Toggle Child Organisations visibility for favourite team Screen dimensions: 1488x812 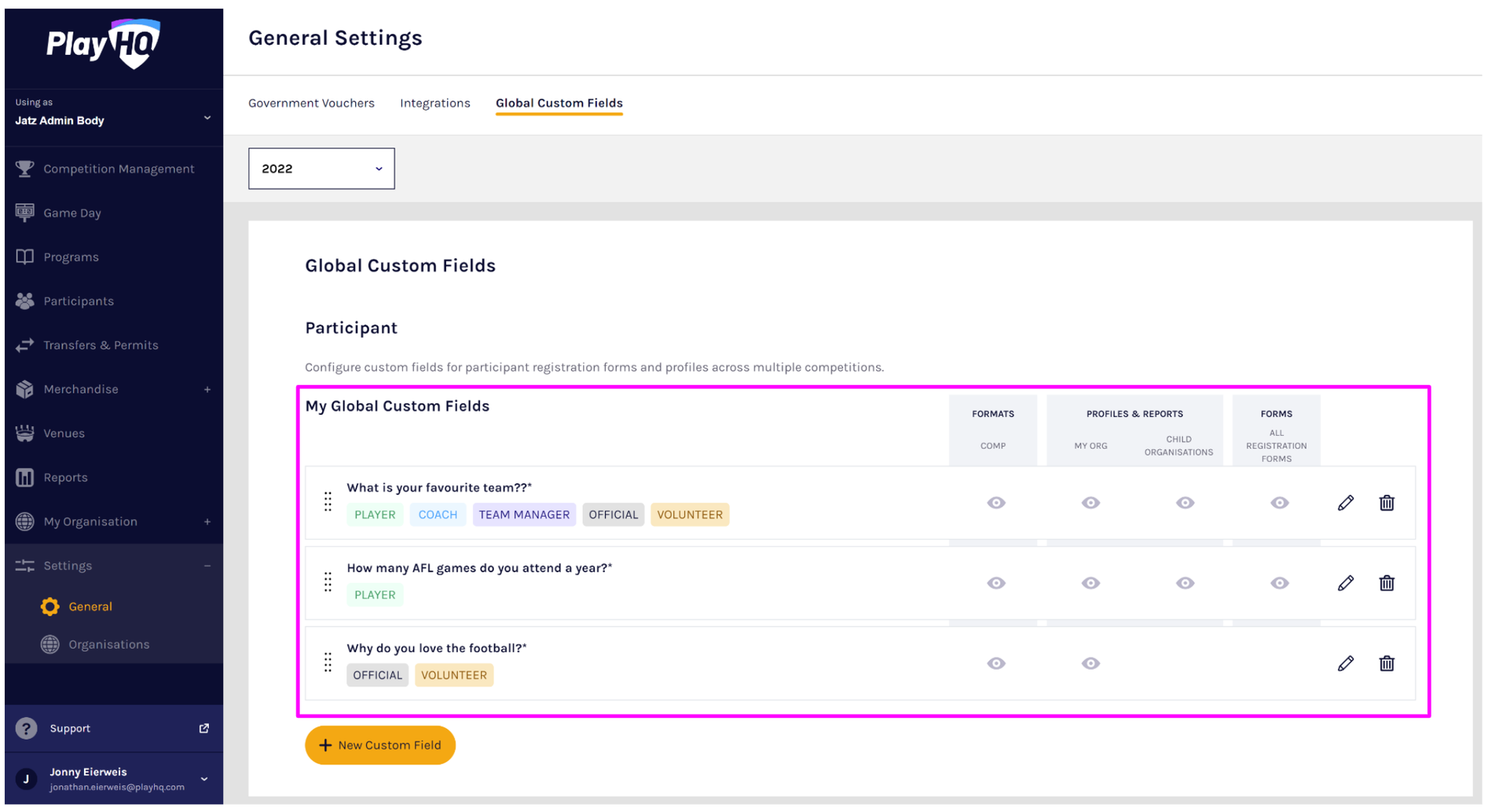point(1185,503)
